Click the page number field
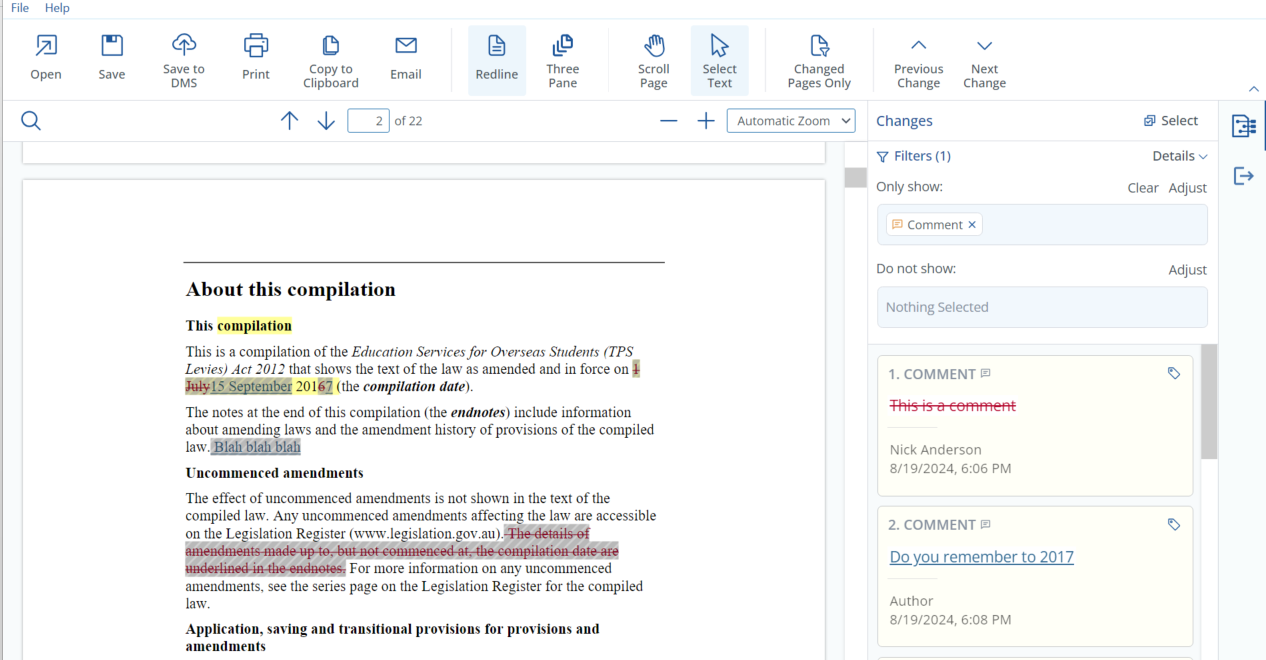The height and width of the screenshot is (660, 1266). tap(368, 121)
